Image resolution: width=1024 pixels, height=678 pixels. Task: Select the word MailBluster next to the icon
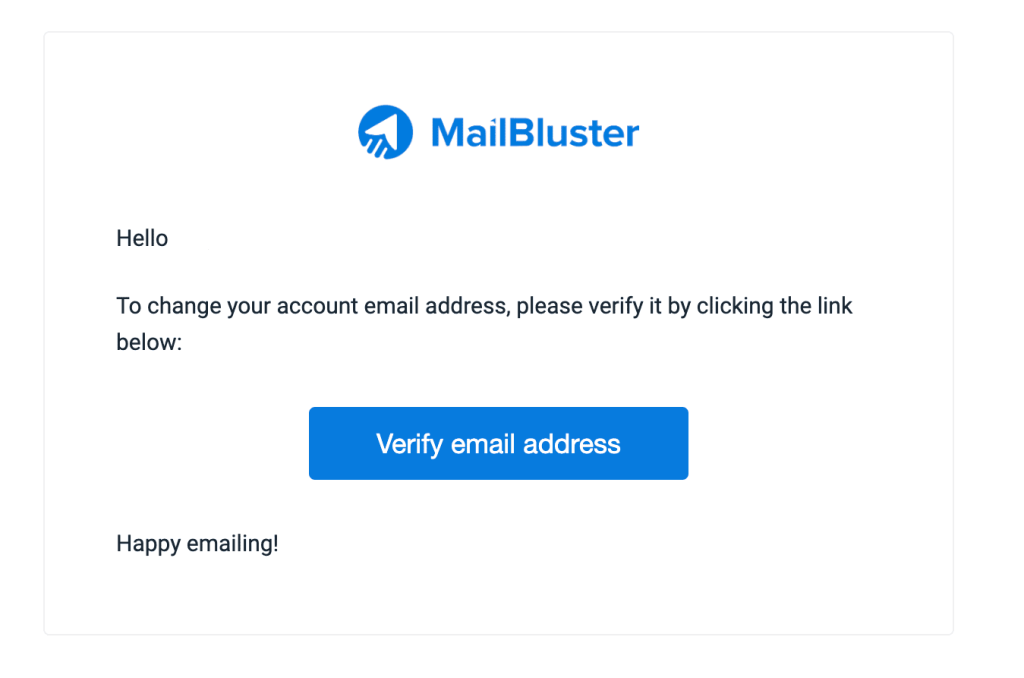[535, 131]
